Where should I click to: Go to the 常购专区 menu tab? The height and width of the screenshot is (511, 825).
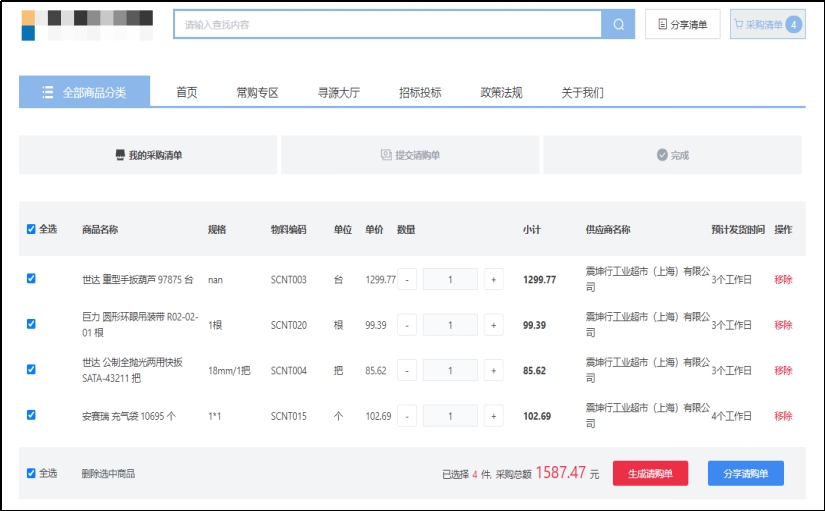click(x=257, y=93)
